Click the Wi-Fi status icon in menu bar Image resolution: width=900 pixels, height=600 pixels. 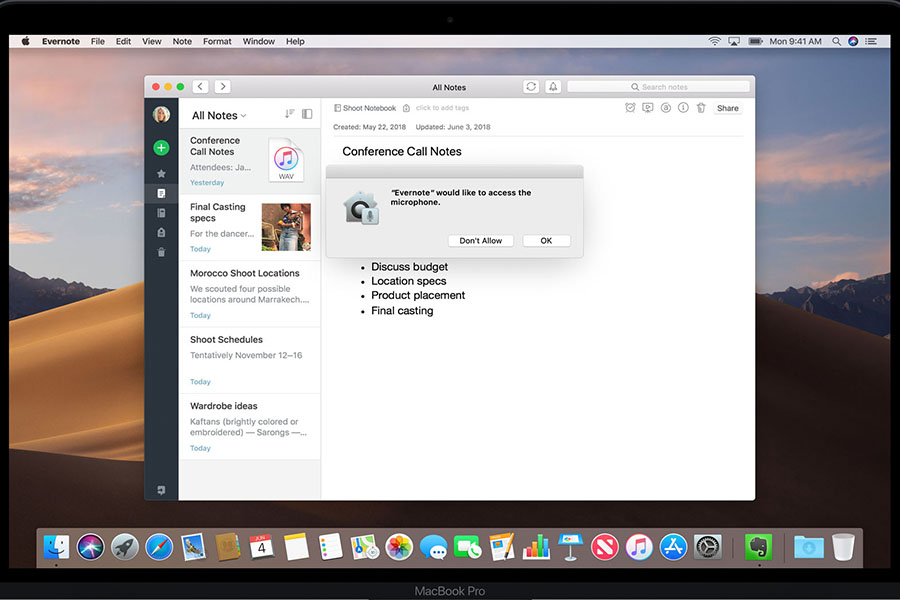[715, 41]
